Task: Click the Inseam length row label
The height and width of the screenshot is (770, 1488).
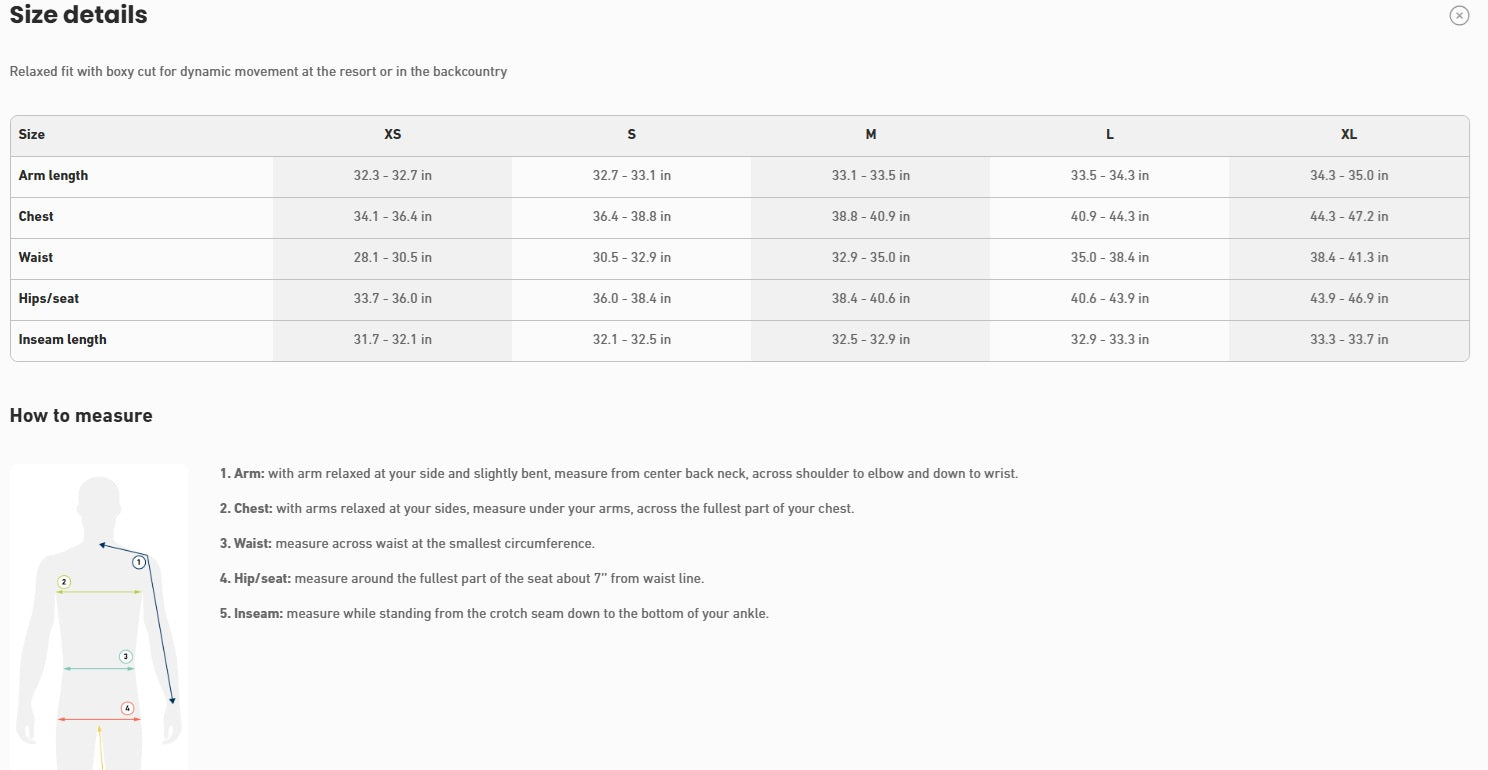Action: (x=62, y=340)
